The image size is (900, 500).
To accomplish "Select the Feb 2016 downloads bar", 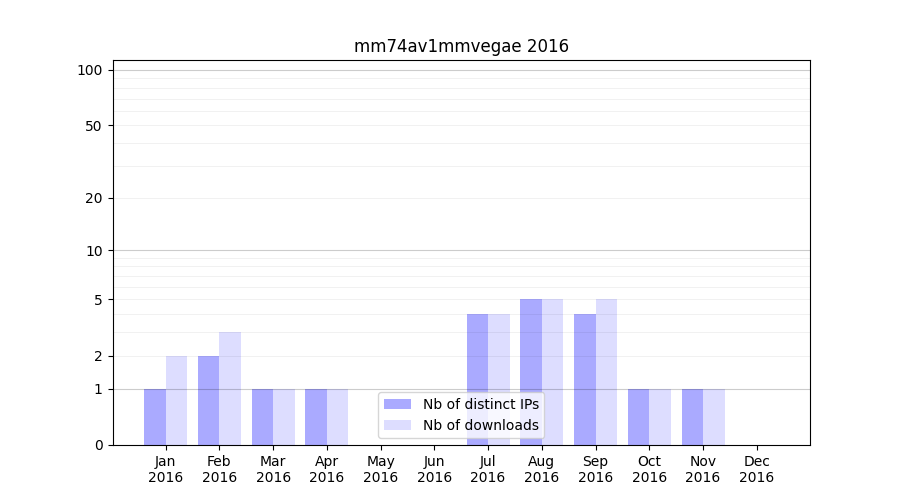I will (230, 388).
